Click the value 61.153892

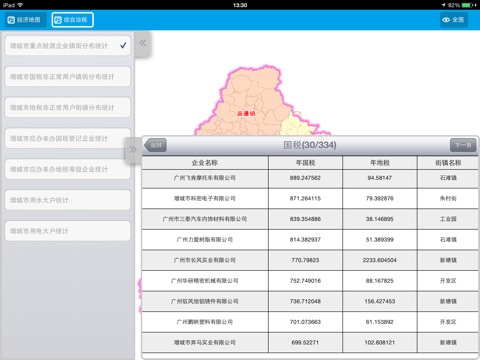[x=380, y=322]
